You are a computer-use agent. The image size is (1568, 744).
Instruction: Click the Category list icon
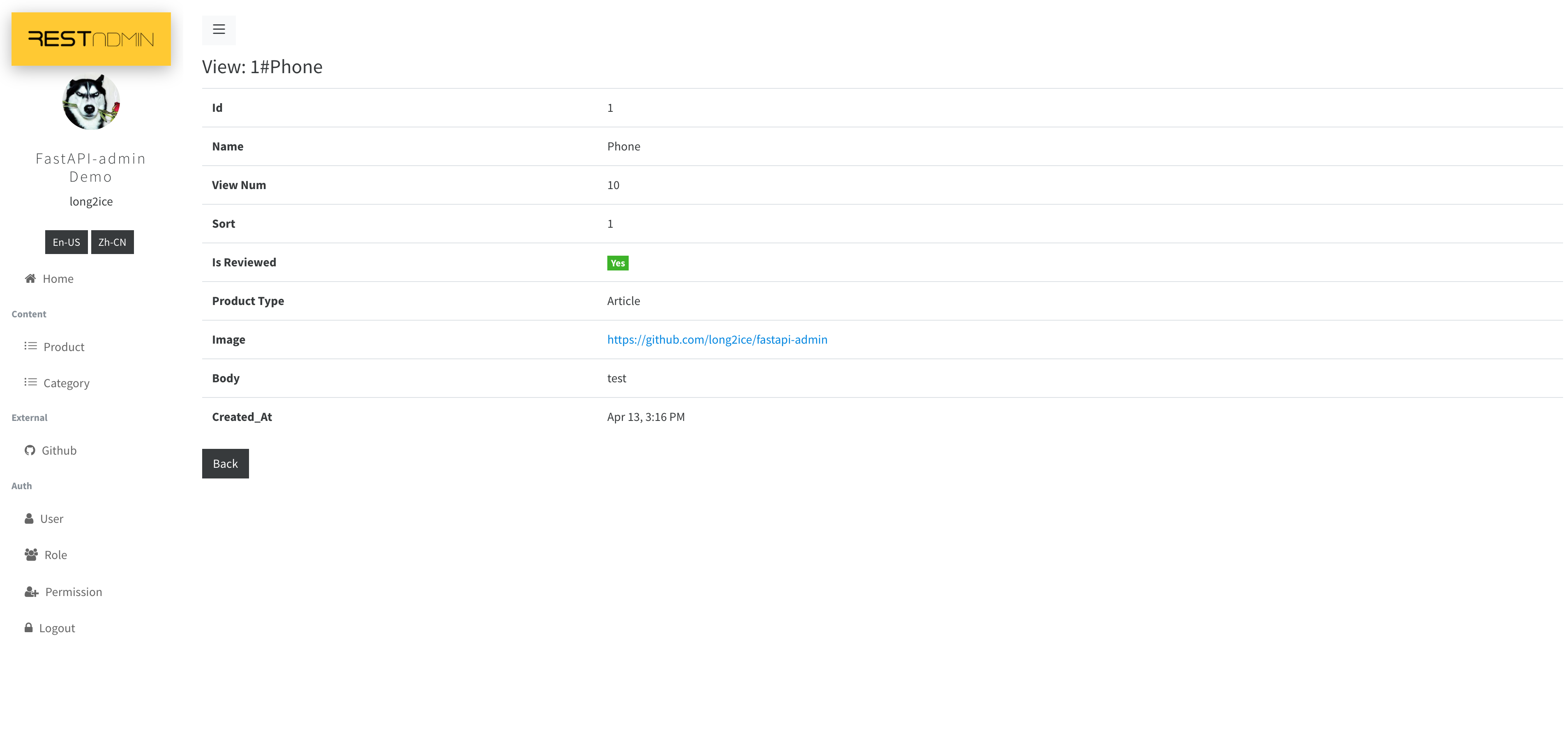pyautogui.click(x=30, y=382)
